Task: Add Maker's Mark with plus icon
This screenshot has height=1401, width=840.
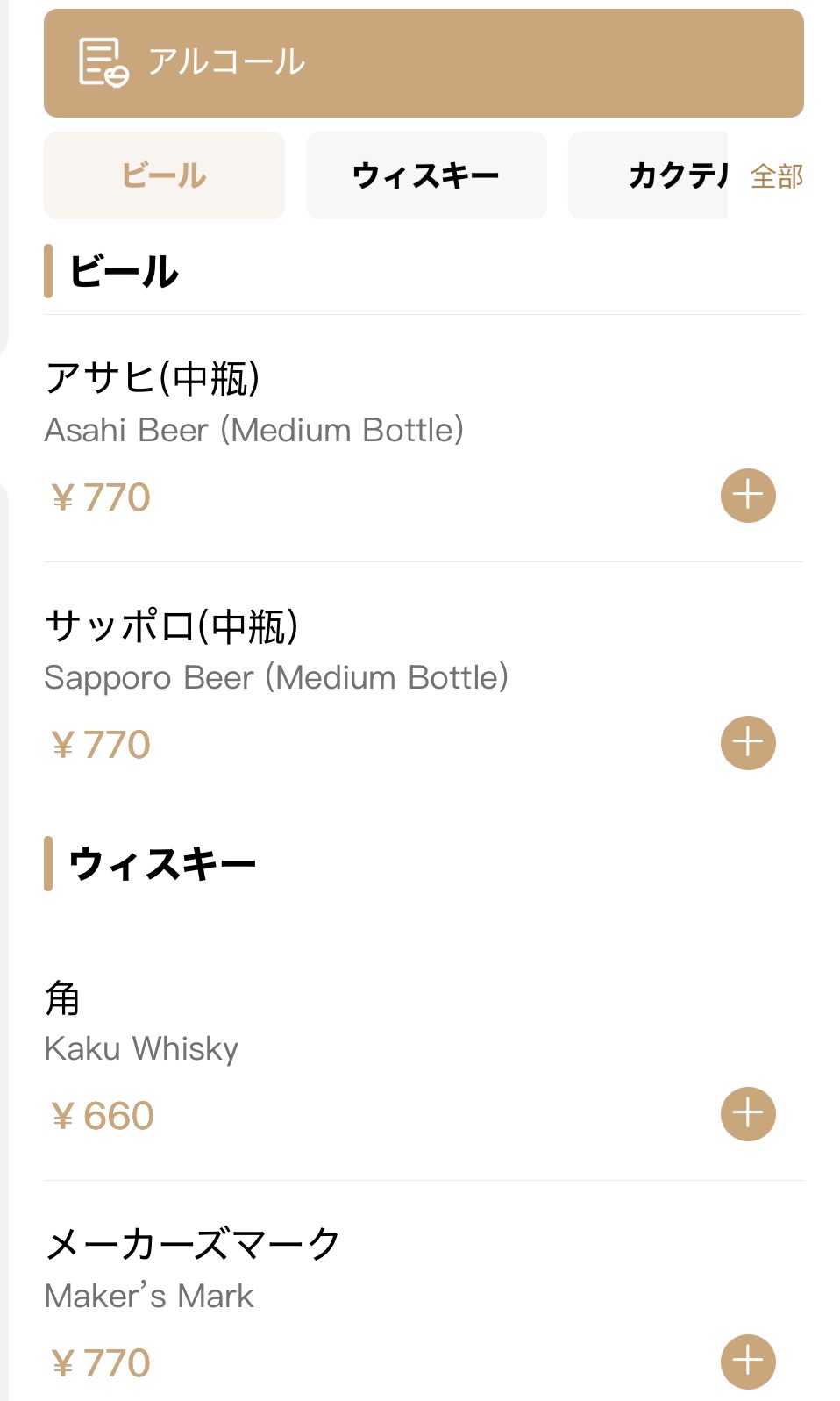Action: (748, 1362)
